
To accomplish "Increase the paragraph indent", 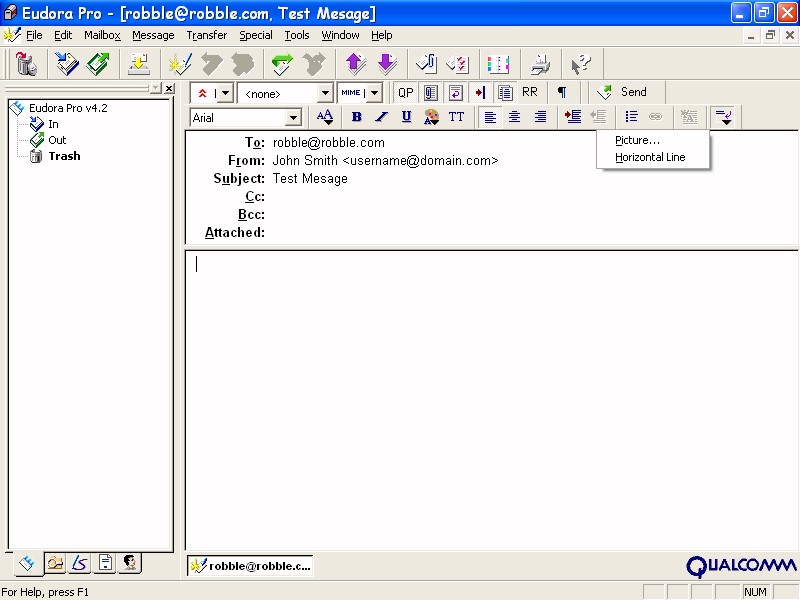I will click(573, 117).
